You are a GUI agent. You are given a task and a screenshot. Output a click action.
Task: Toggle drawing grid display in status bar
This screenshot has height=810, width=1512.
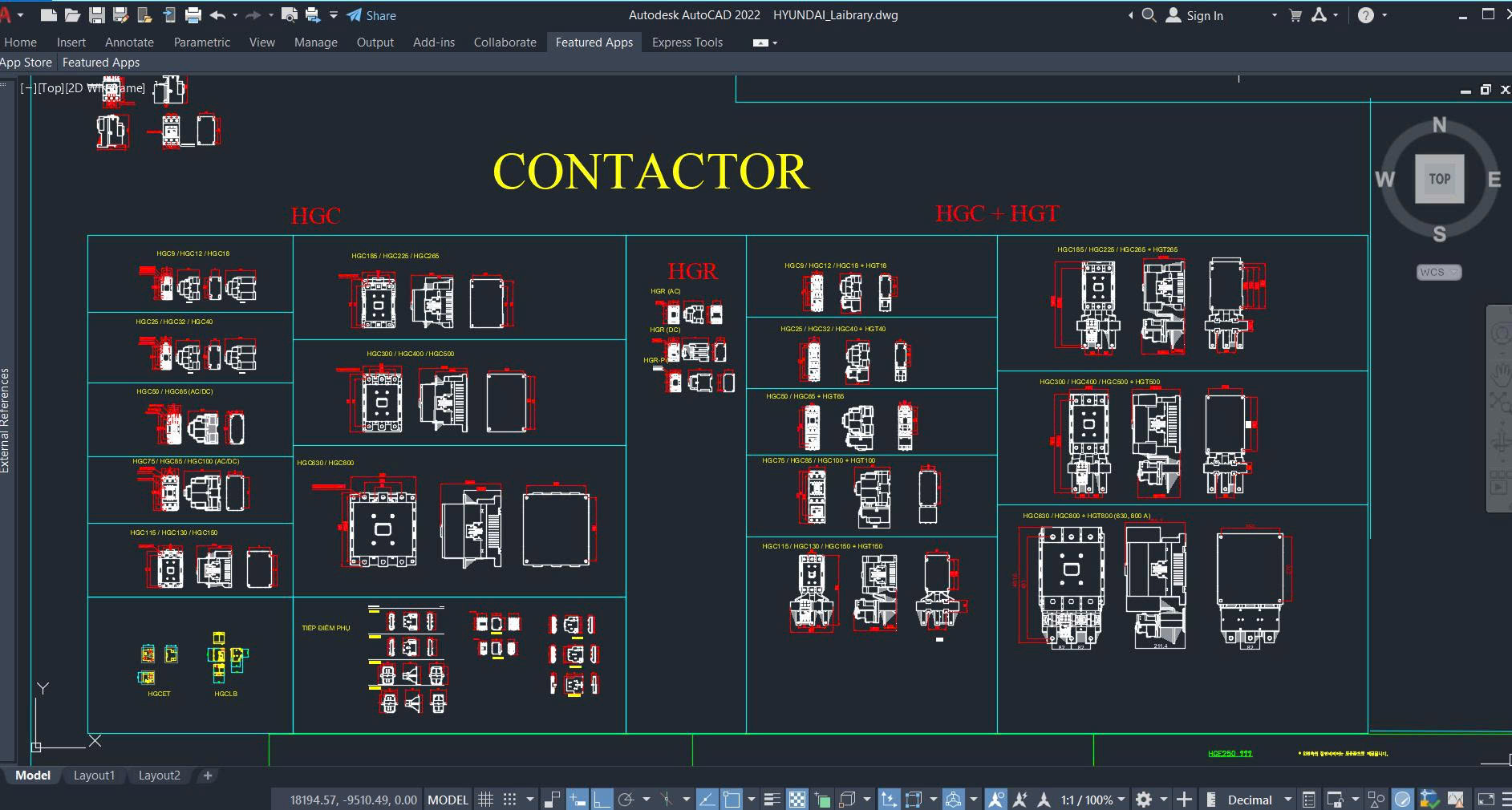[x=485, y=800]
